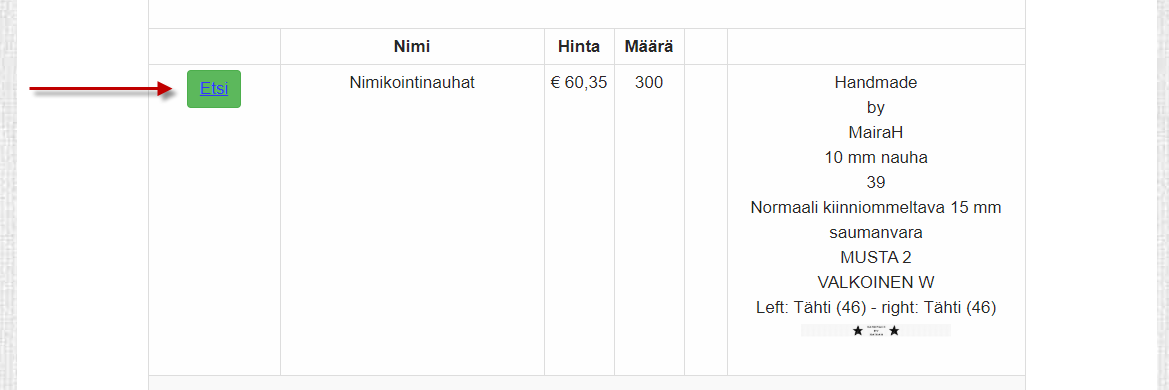Click the green Etsi button
The image size is (1169, 390).
click(x=214, y=89)
